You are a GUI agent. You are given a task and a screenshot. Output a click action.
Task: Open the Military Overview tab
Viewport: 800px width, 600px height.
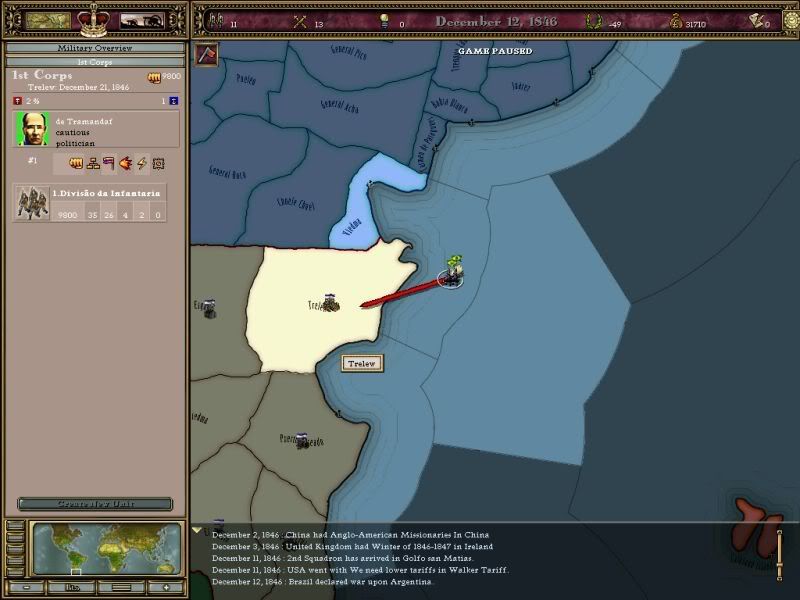point(94,48)
